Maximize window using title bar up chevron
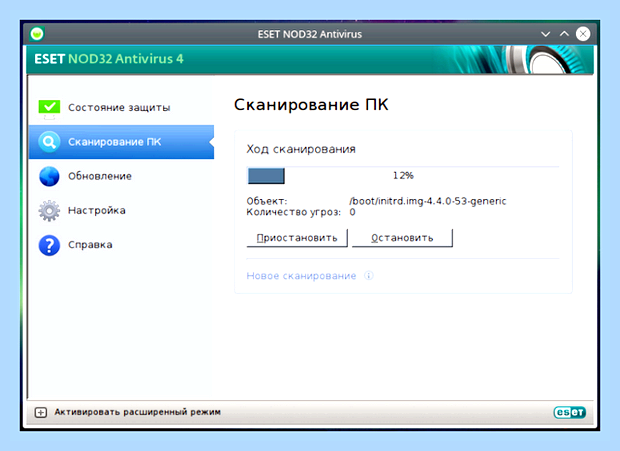This screenshot has height=451, width=620. point(564,34)
